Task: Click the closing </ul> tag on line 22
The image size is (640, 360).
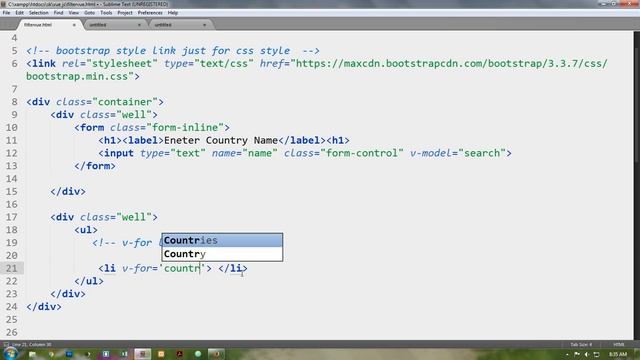Action: tap(89, 281)
